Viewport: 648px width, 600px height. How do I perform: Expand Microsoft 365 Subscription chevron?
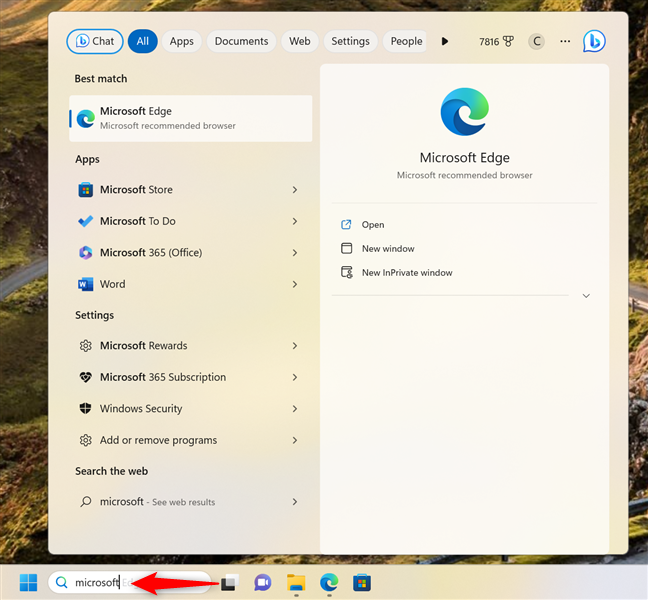pyautogui.click(x=295, y=377)
